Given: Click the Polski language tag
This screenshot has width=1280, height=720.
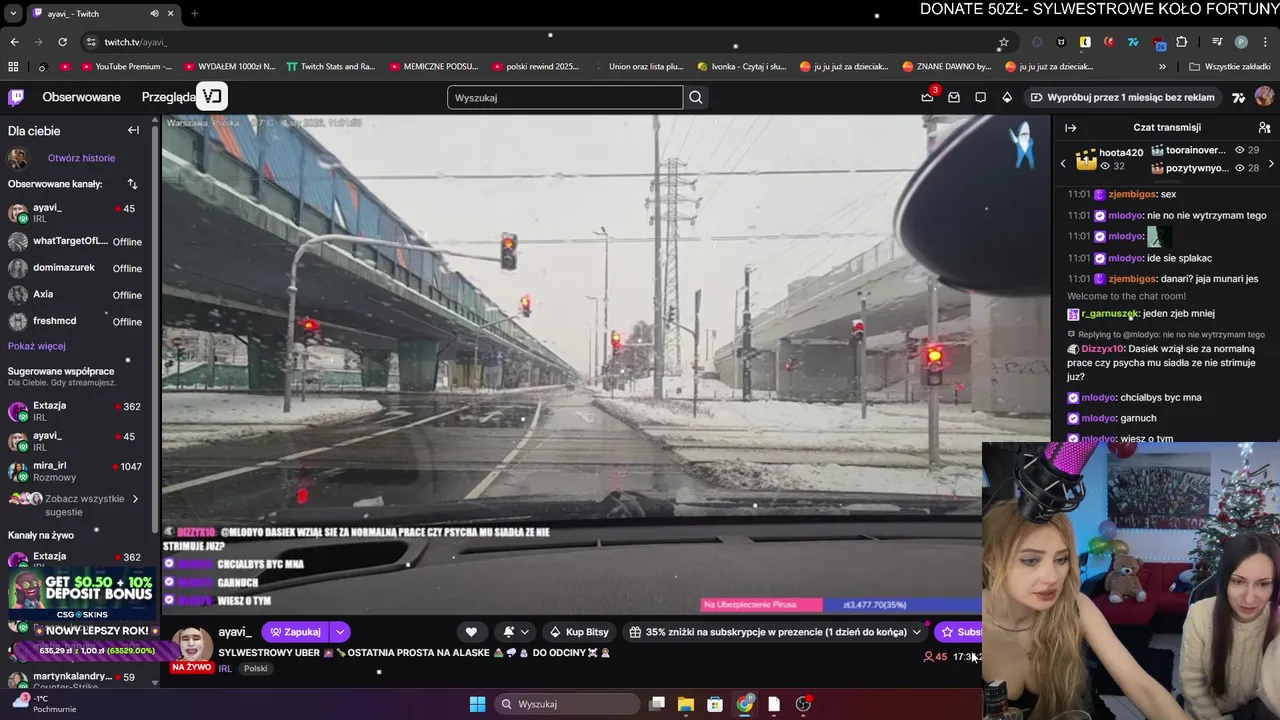Looking at the screenshot, I should coord(256,668).
